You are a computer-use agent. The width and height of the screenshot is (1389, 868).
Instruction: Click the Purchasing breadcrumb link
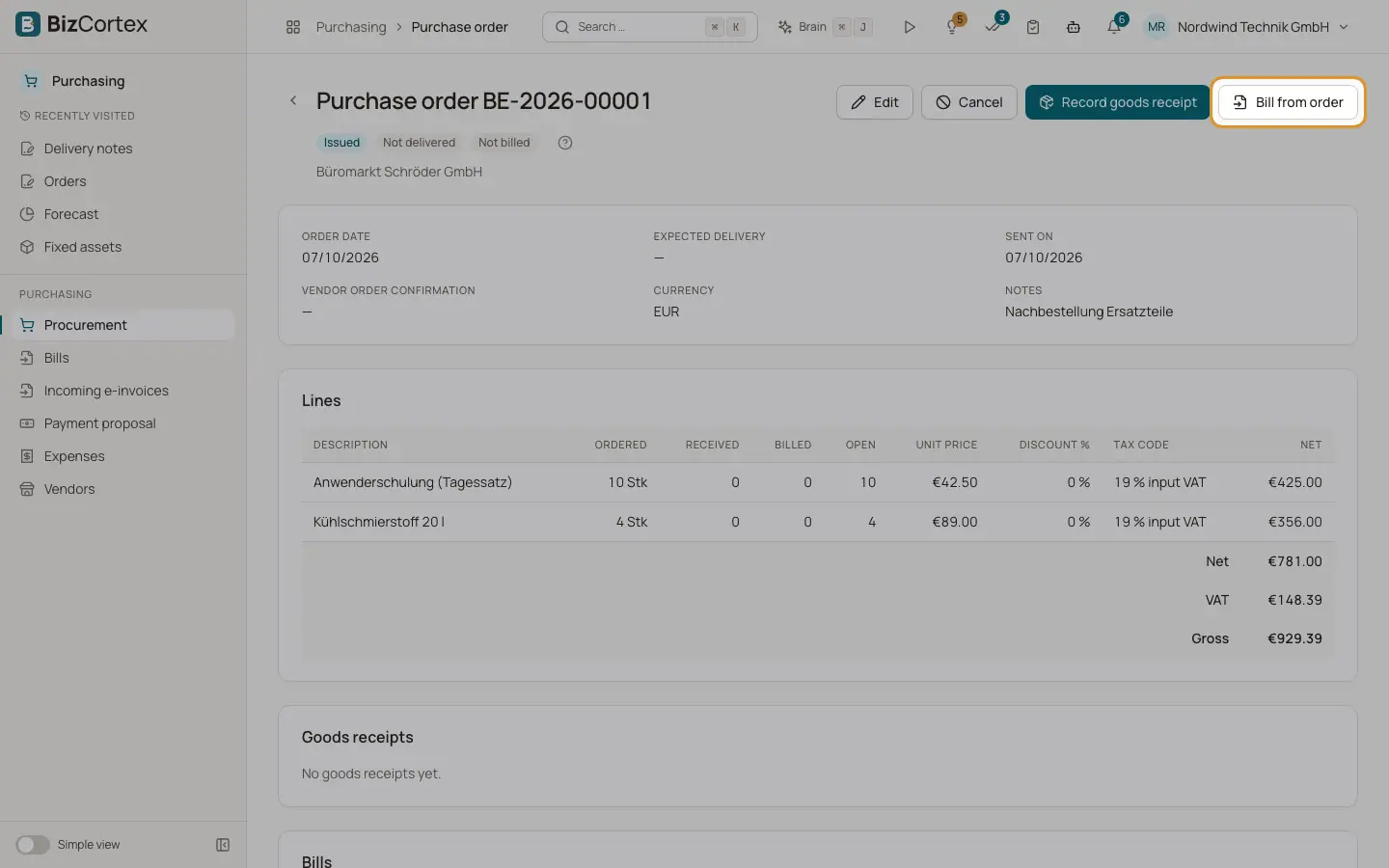[x=351, y=27]
